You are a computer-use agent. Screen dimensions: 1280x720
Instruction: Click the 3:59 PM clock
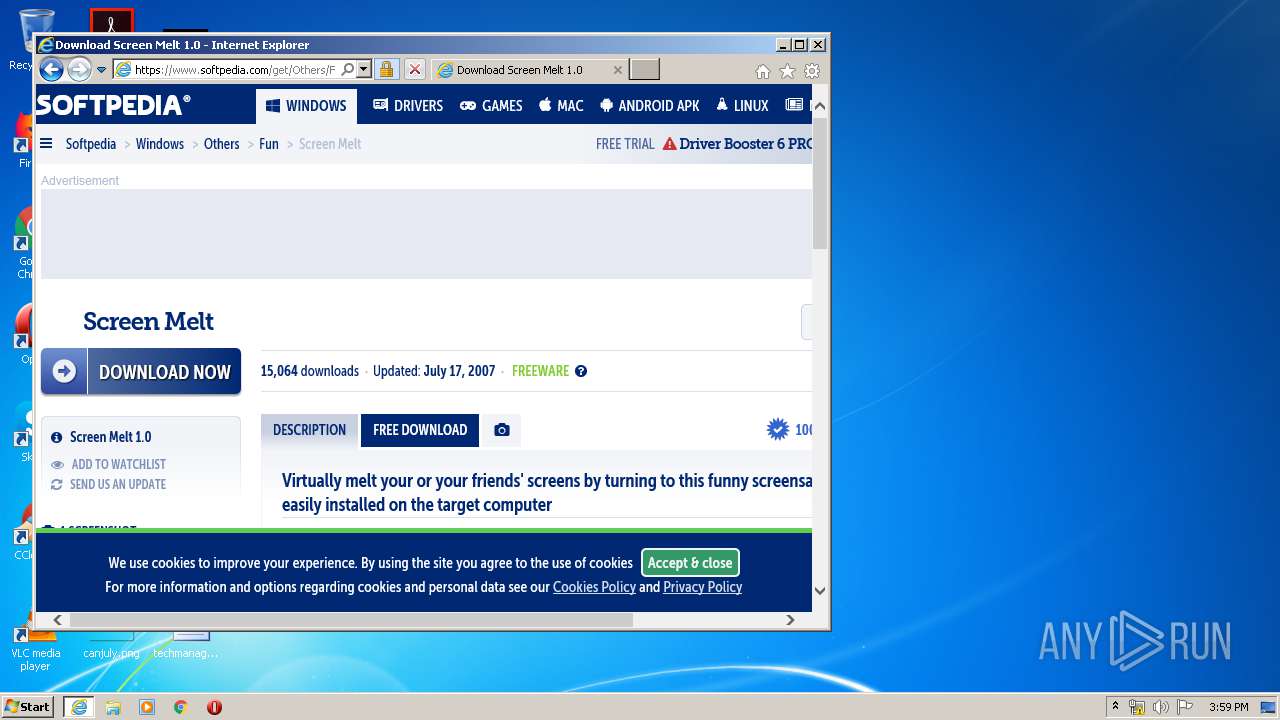coord(1229,707)
